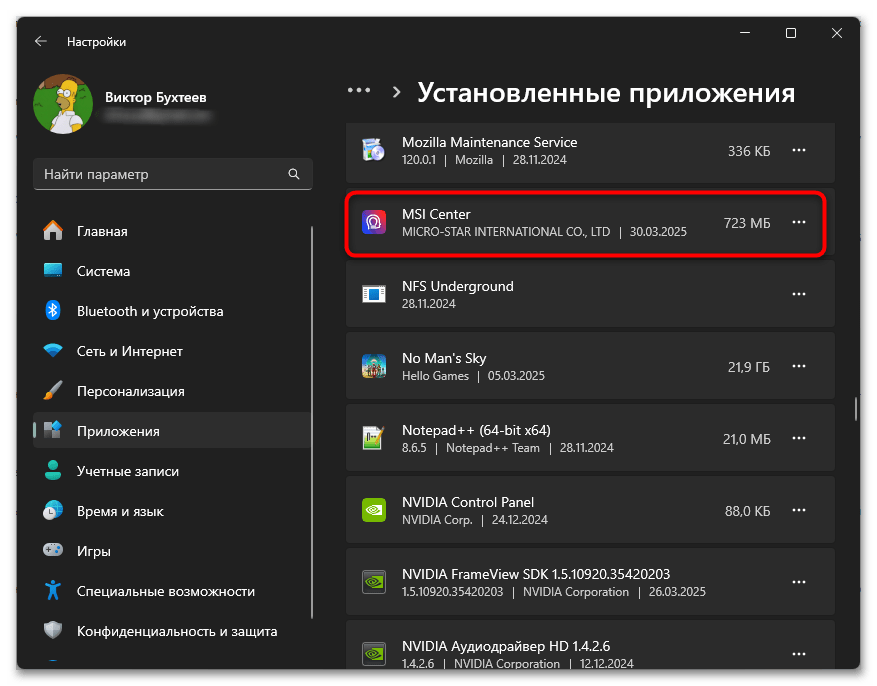
Task: Click the magnifier search icon
Action: (294, 174)
